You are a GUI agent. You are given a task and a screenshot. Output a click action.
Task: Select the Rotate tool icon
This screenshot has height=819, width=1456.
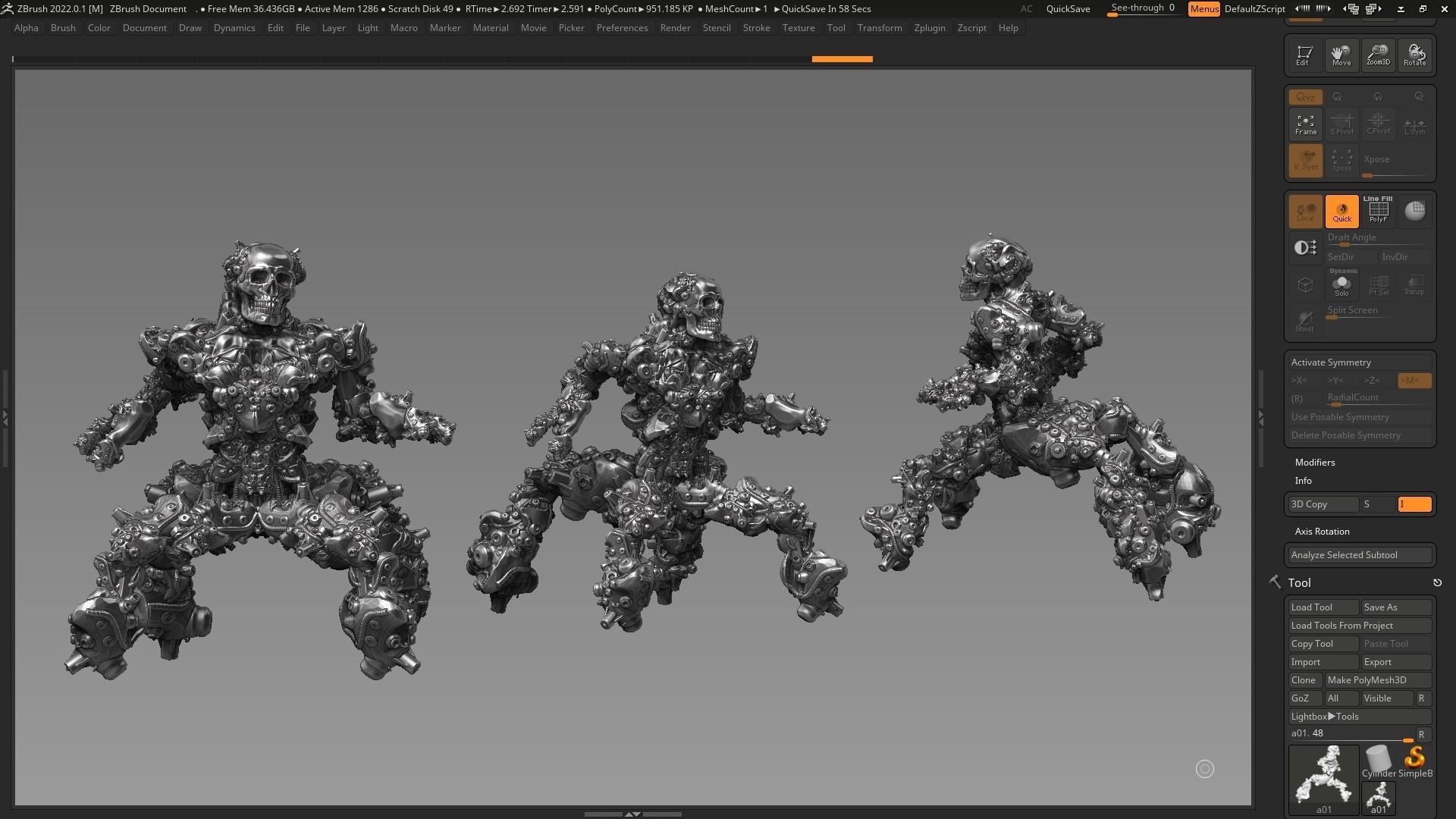pos(1414,55)
